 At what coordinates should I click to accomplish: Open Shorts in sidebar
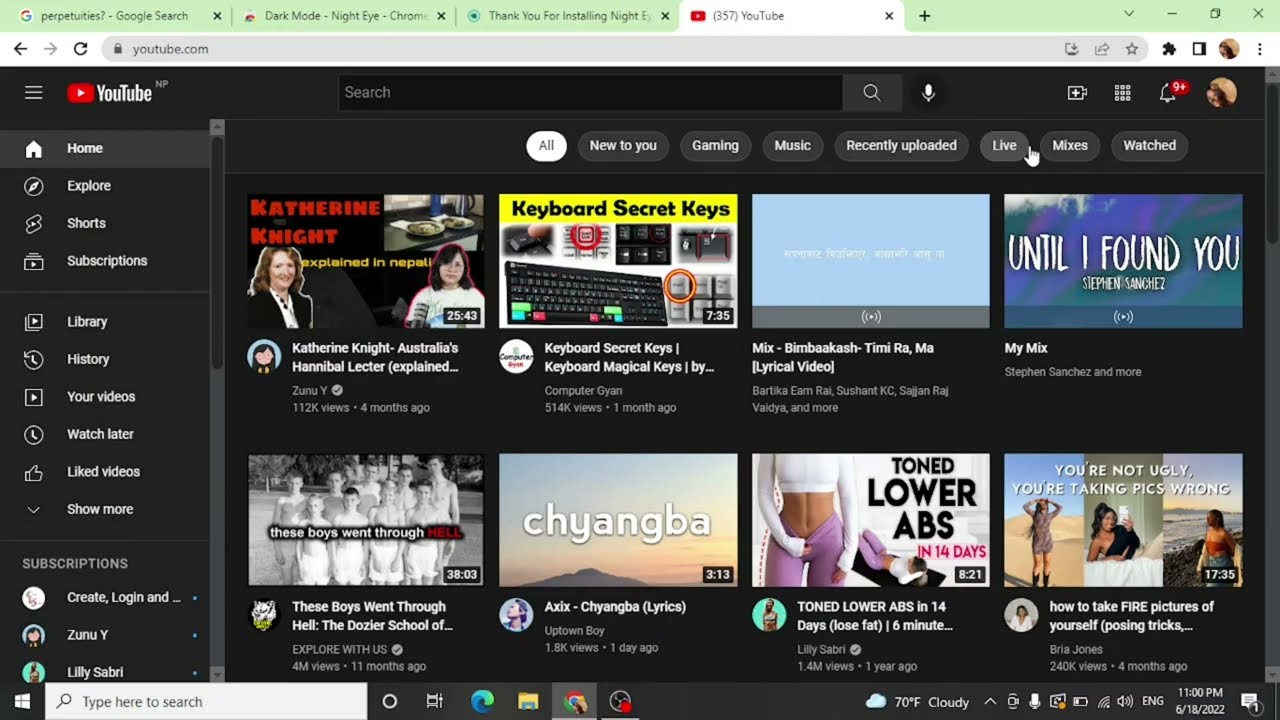105,223
